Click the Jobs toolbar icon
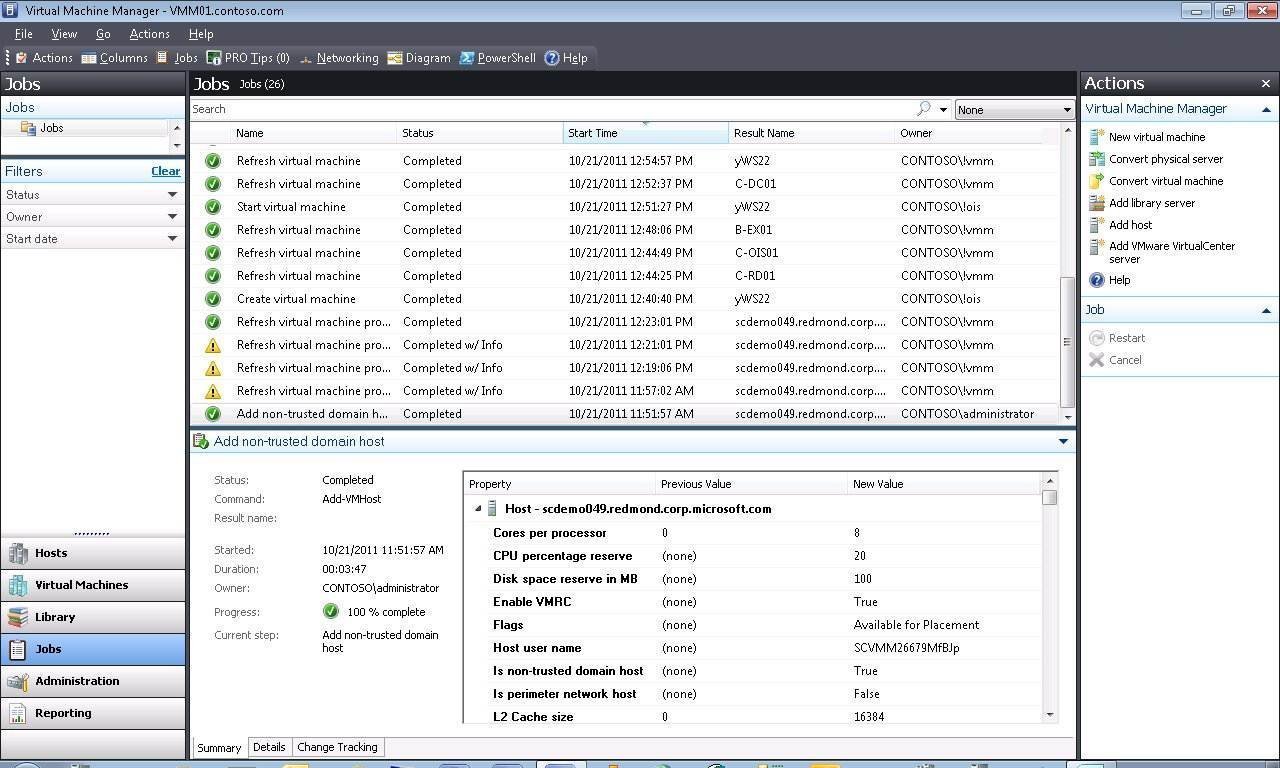 (176, 58)
